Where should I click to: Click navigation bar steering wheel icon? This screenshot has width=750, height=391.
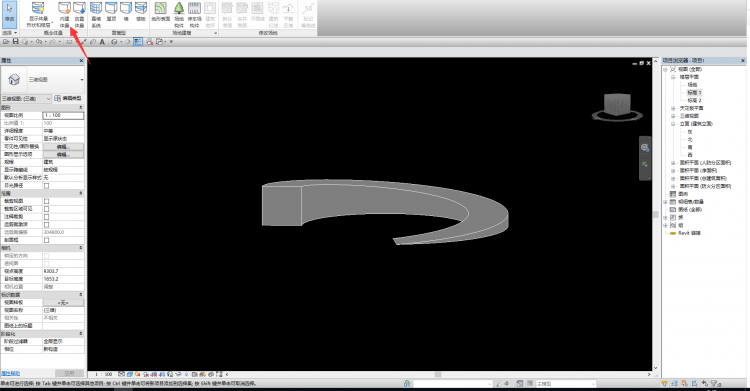pyautogui.click(x=644, y=148)
